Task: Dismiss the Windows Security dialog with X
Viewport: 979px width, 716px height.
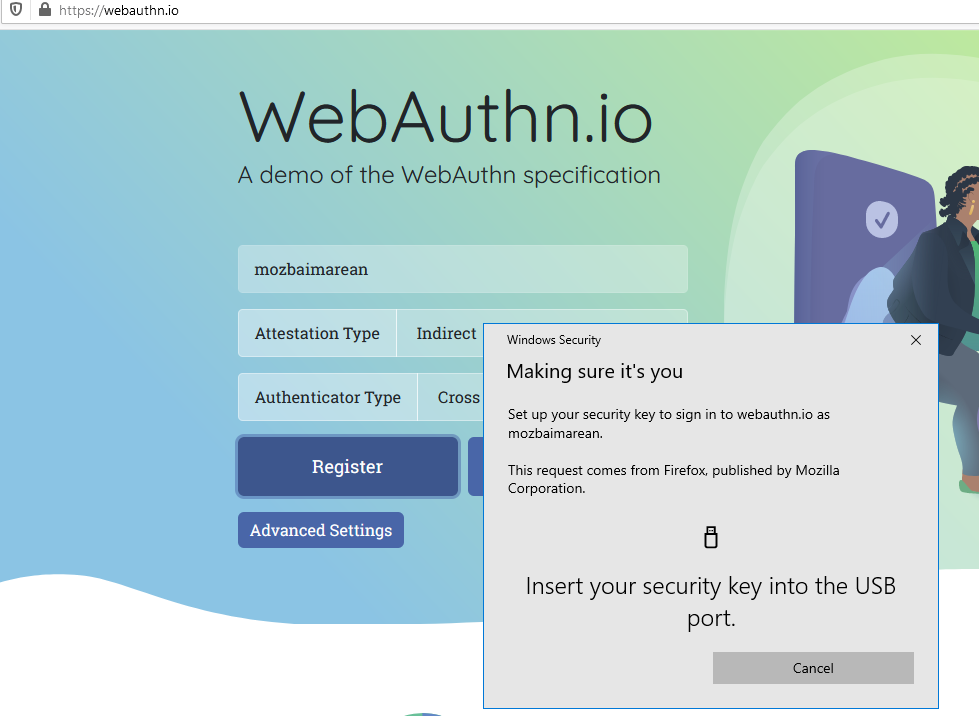Action: [x=915, y=340]
